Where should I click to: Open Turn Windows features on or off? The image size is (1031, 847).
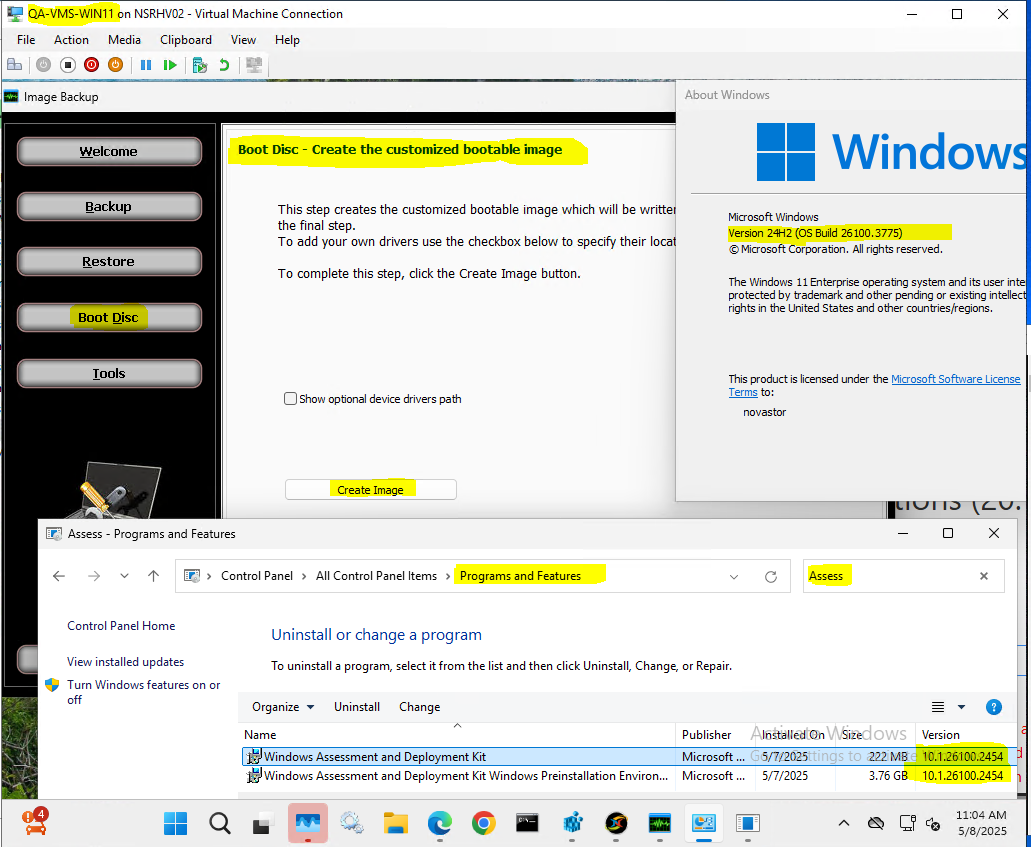coord(143,692)
